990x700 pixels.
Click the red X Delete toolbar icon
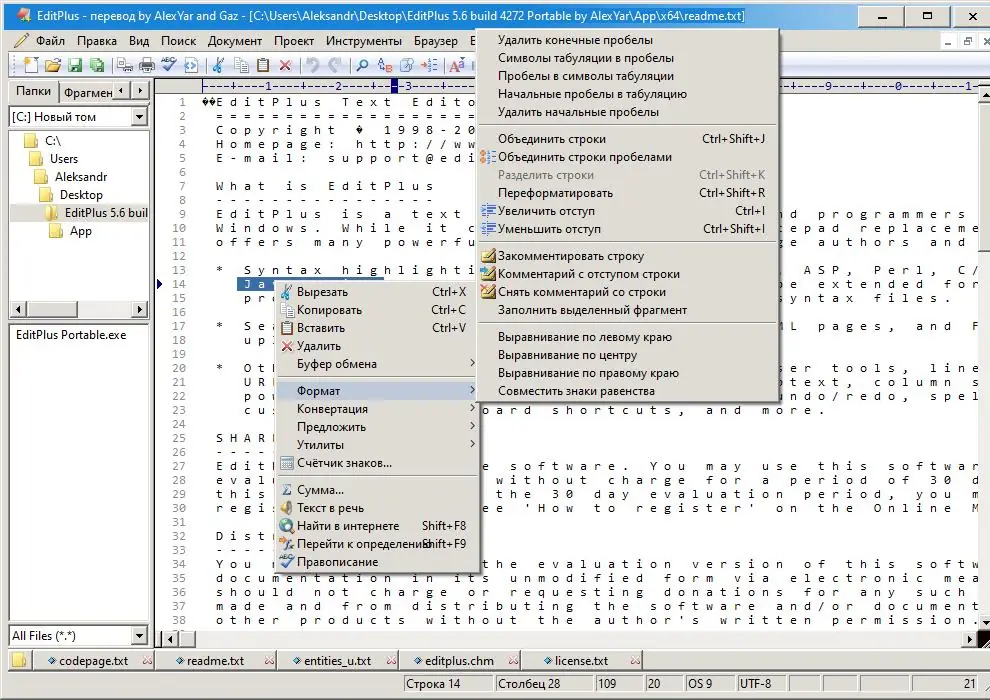pos(285,64)
